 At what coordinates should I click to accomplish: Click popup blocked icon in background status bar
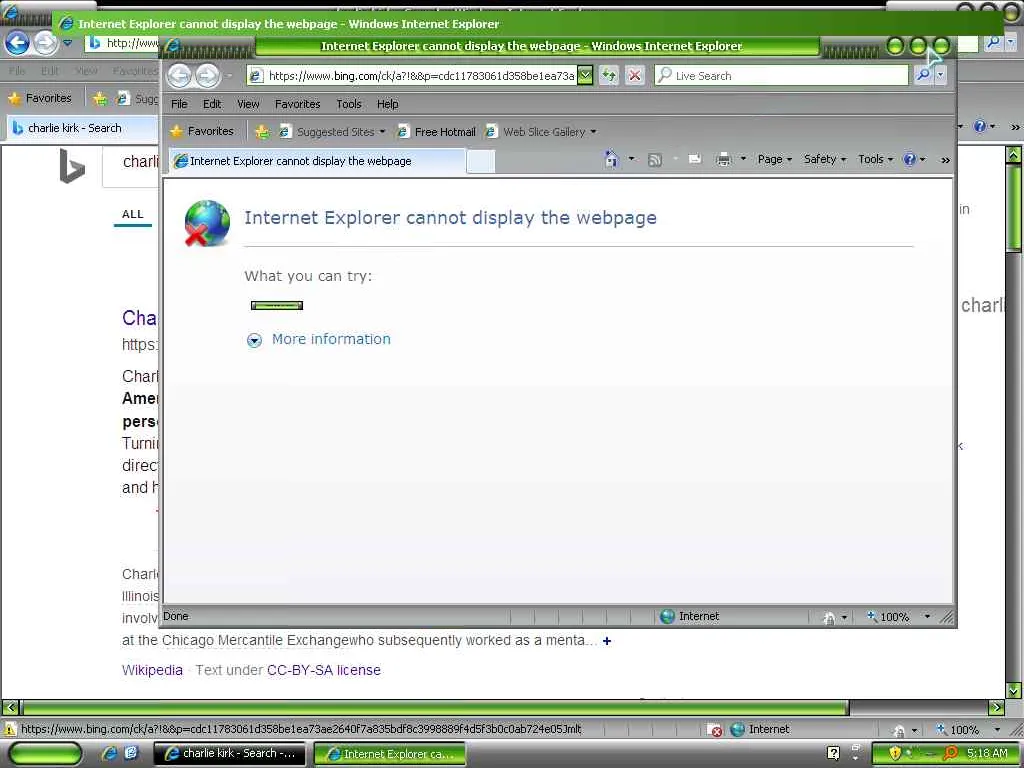coord(715,730)
